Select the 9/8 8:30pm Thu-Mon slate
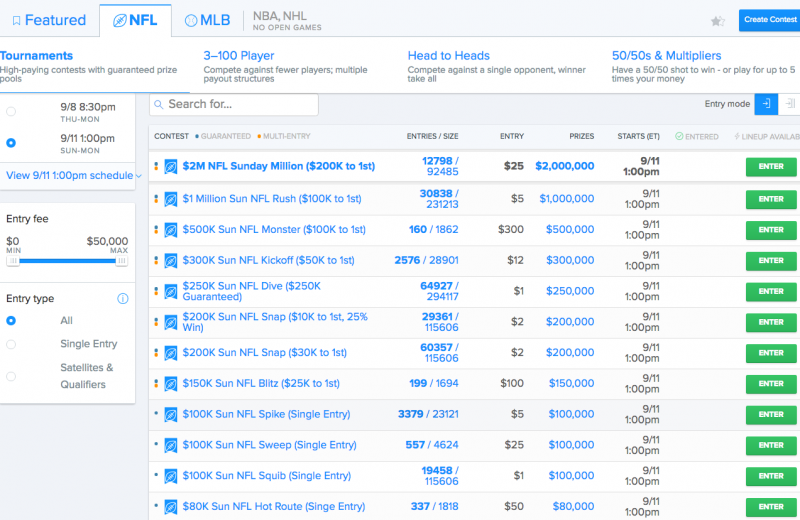Image resolution: width=800 pixels, height=520 pixels. click(x=11, y=112)
